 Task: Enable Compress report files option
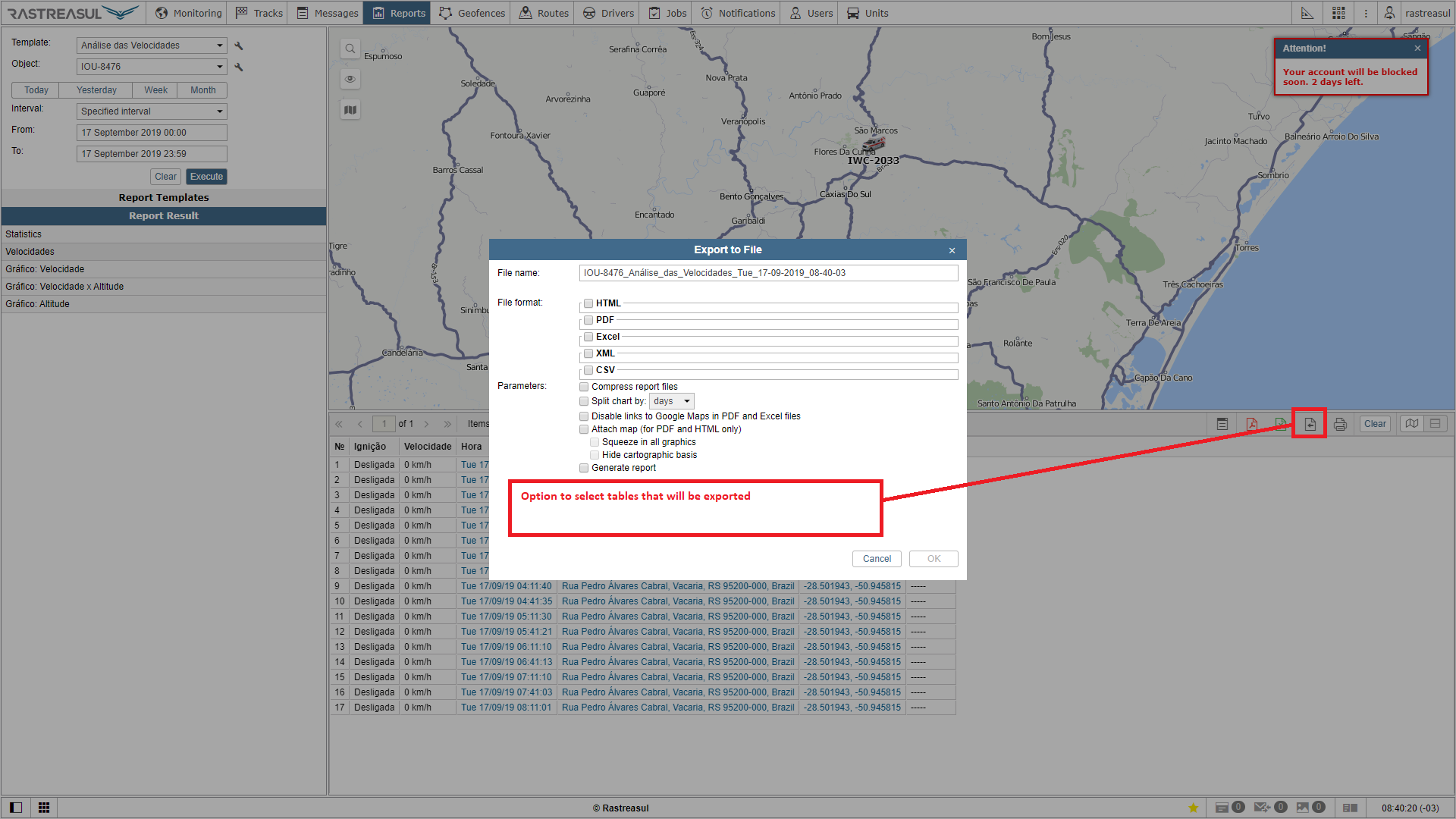[584, 387]
